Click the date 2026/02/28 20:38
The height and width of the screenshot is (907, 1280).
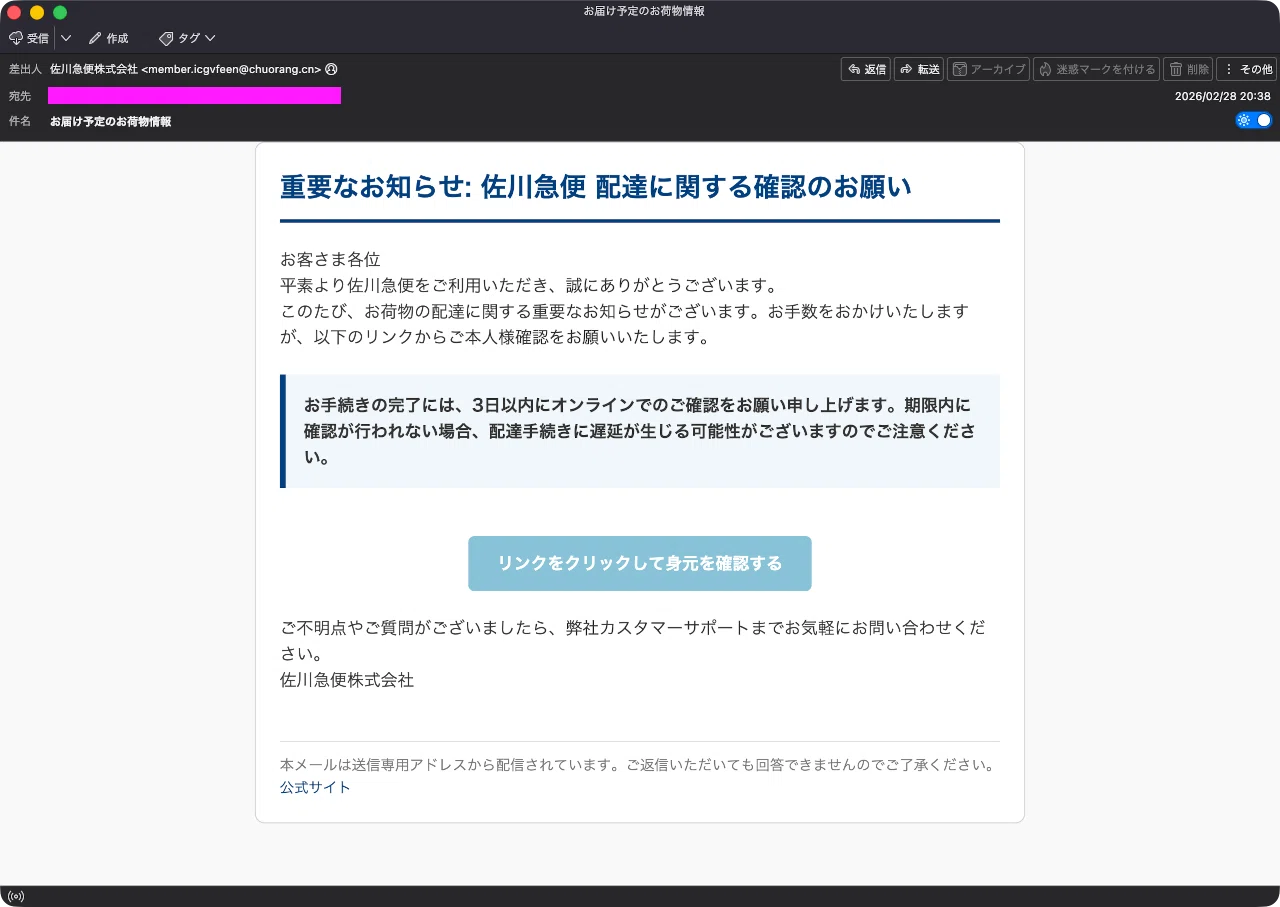click(1222, 96)
